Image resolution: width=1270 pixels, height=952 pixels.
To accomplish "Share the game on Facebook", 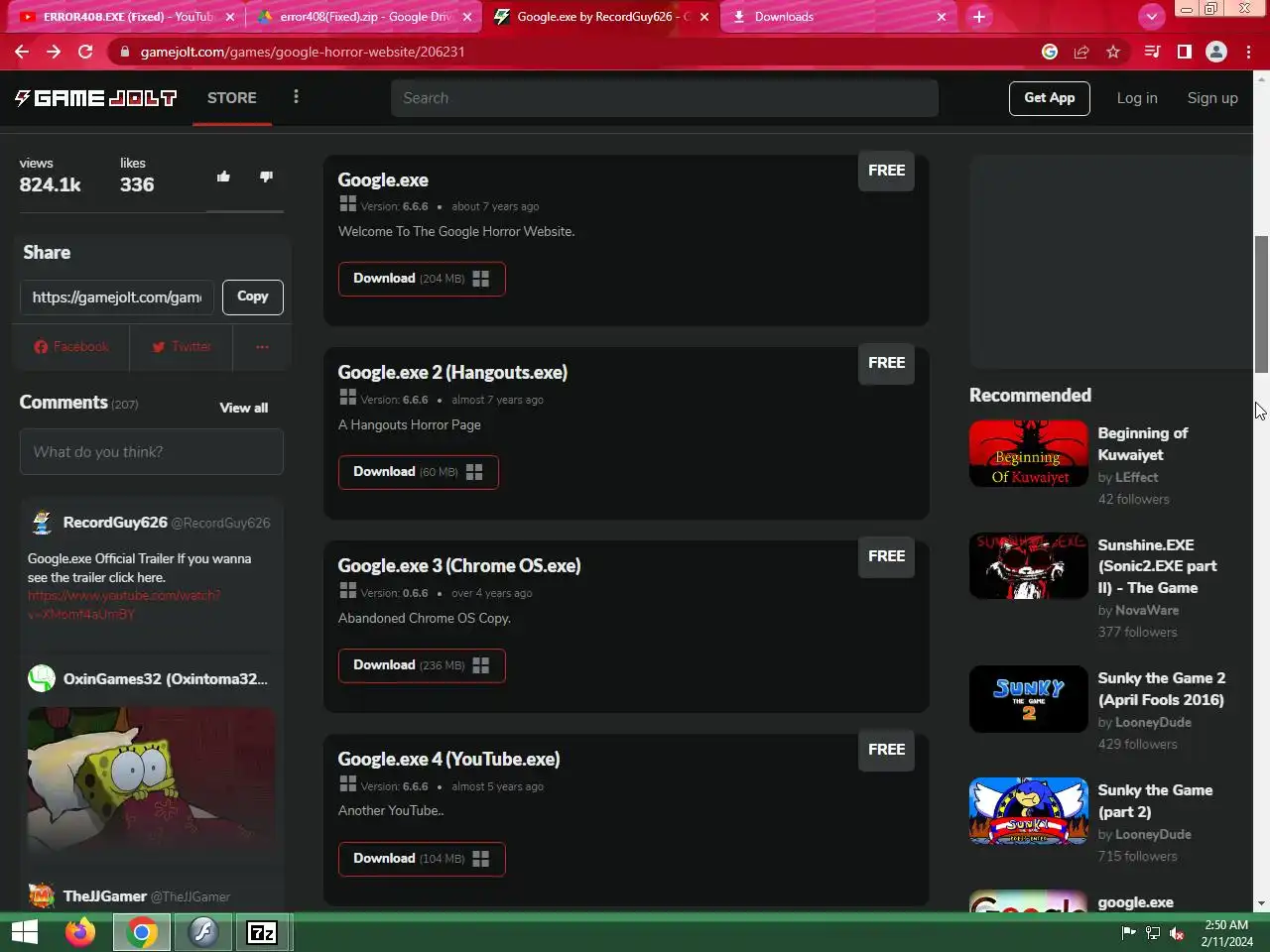I will [71, 347].
